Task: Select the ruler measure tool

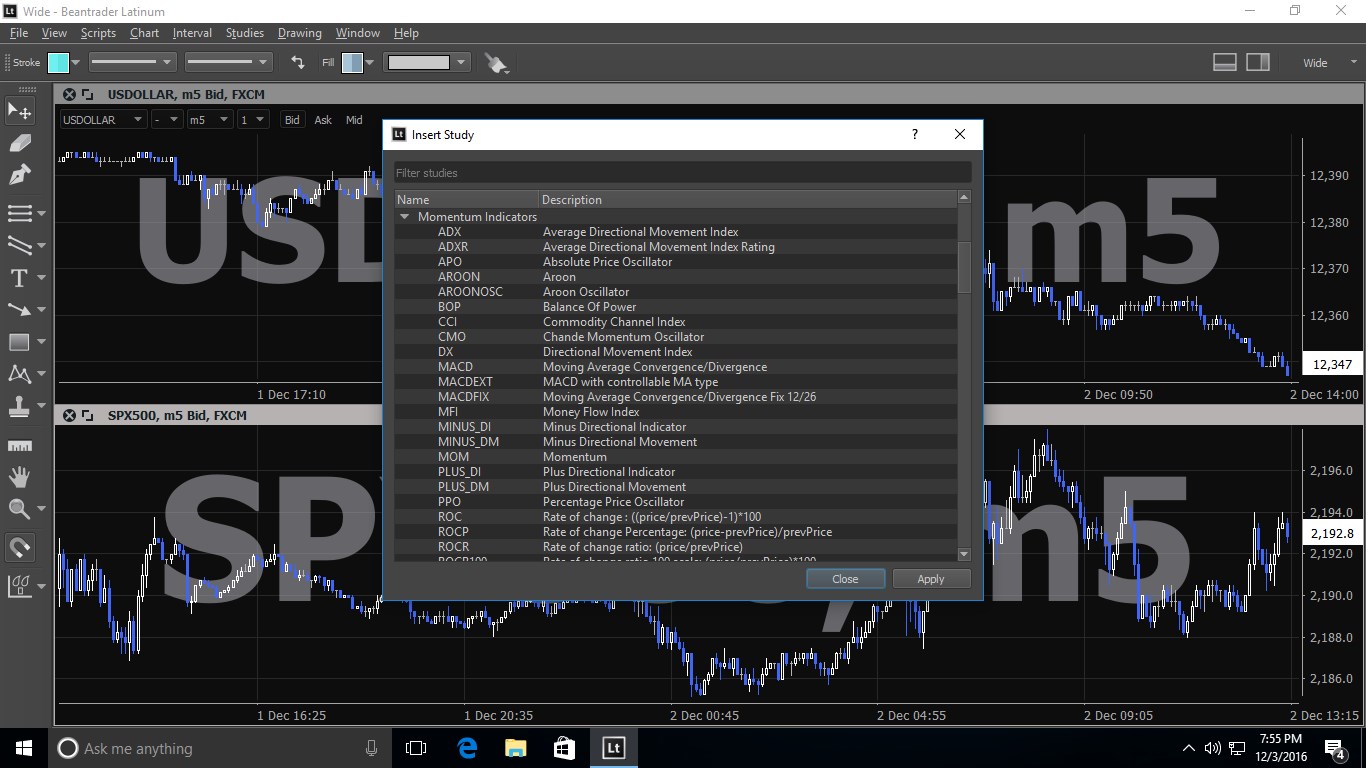Action: (x=19, y=446)
